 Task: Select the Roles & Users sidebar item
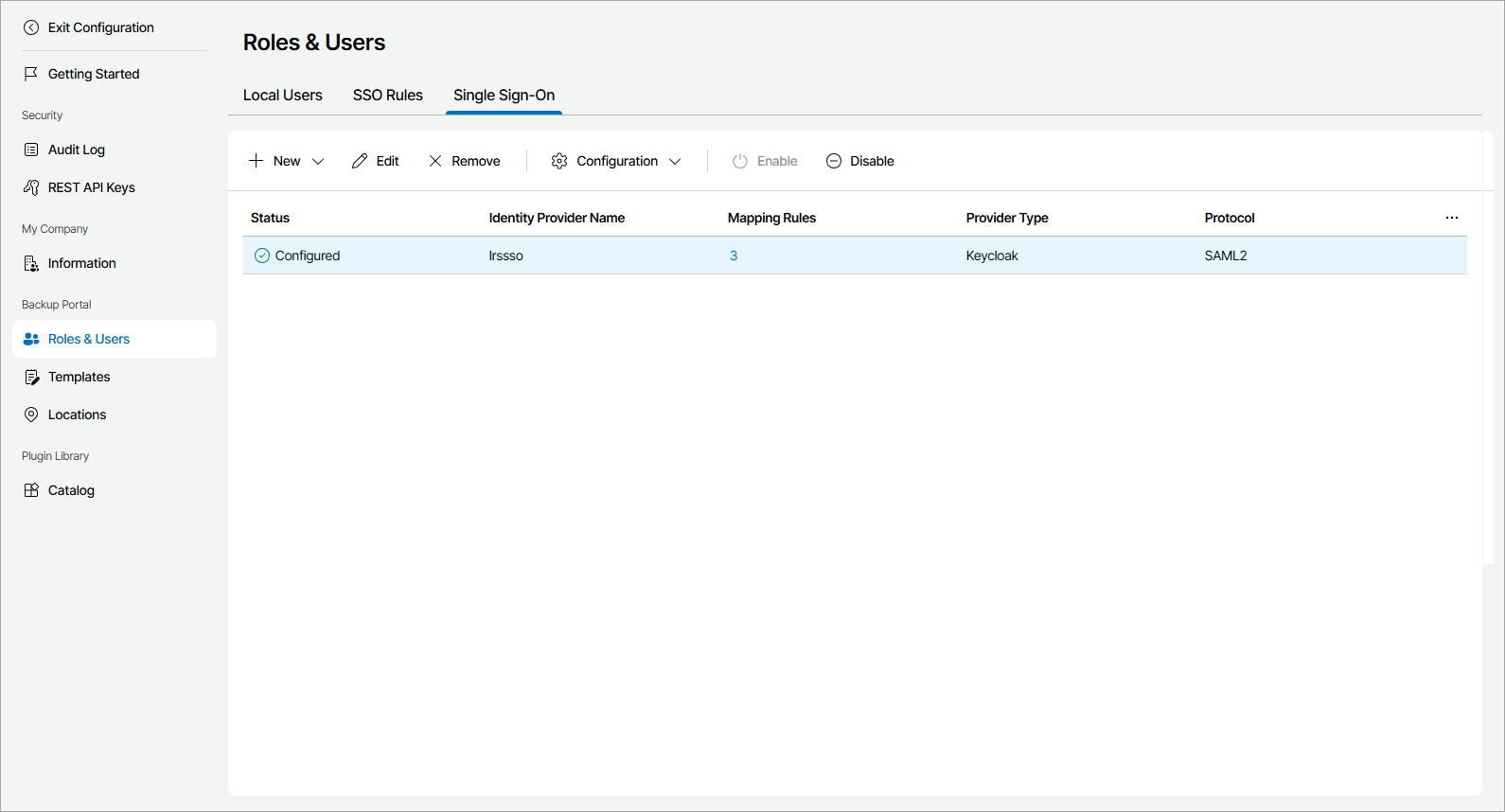tap(89, 339)
